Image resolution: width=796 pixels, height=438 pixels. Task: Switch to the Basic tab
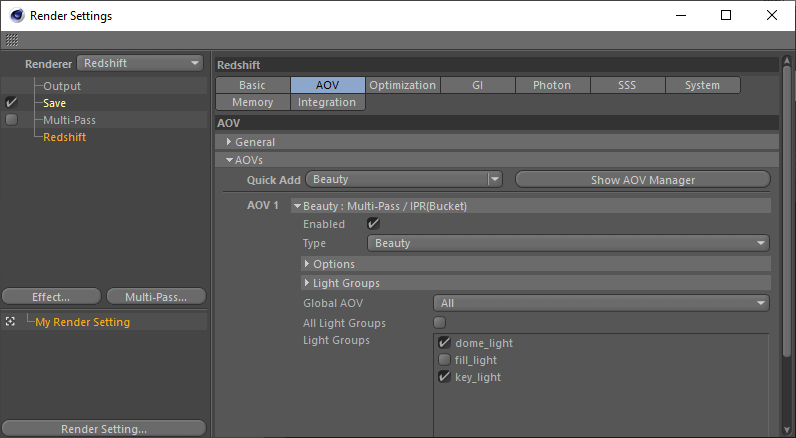click(x=253, y=85)
